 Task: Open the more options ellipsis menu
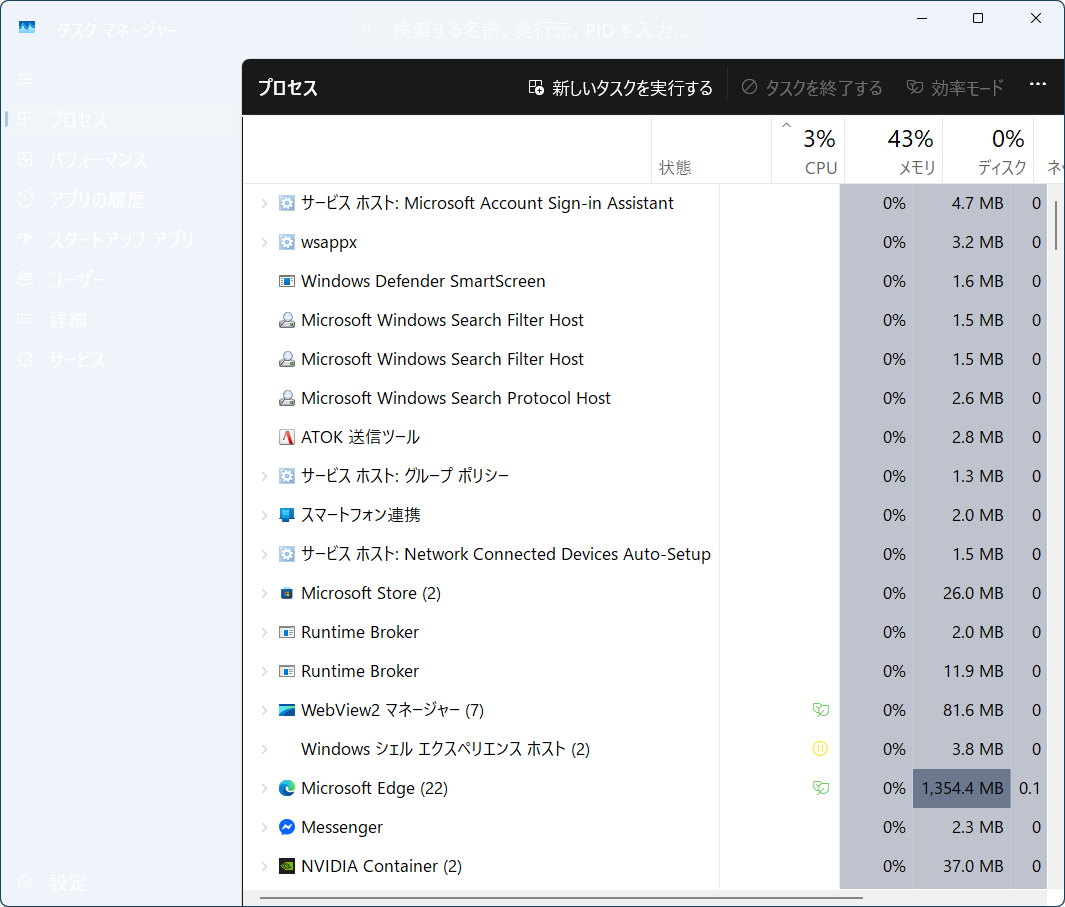pos(1038,87)
